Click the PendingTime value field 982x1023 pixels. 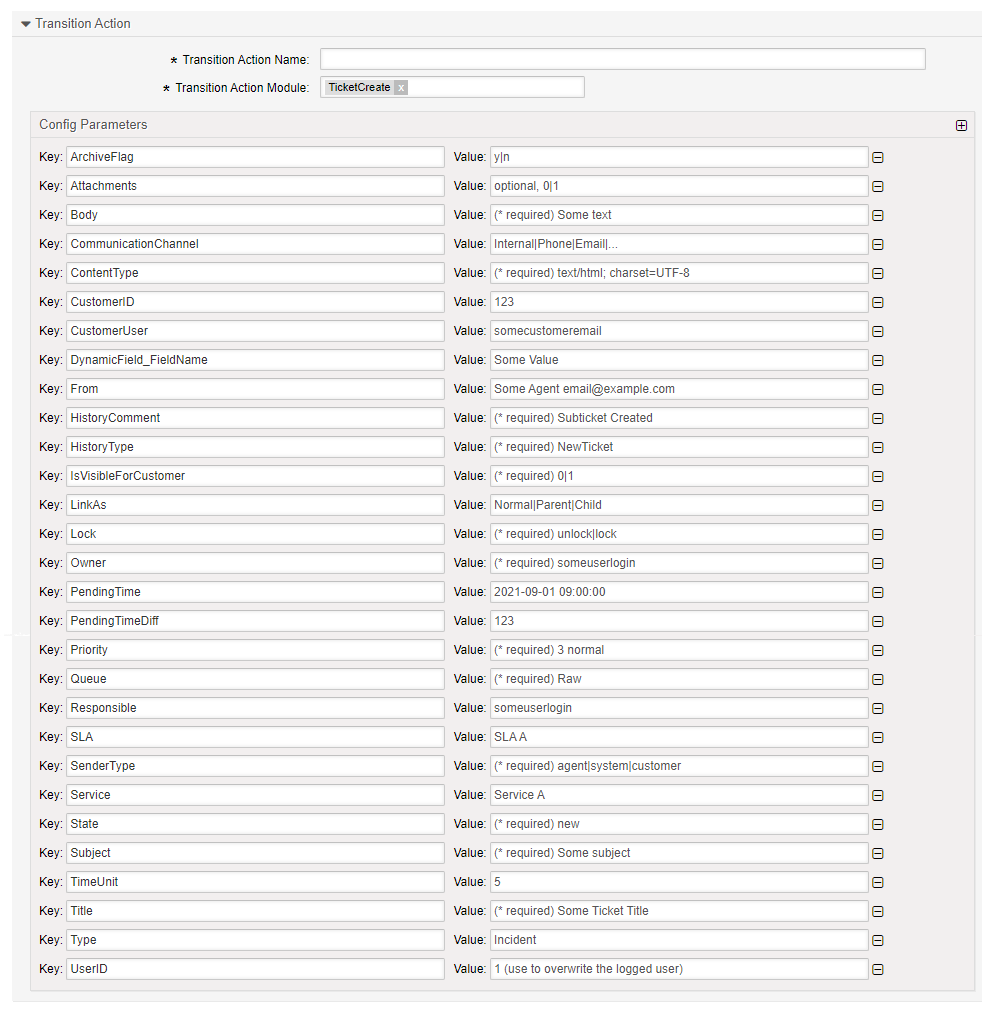pos(678,592)
